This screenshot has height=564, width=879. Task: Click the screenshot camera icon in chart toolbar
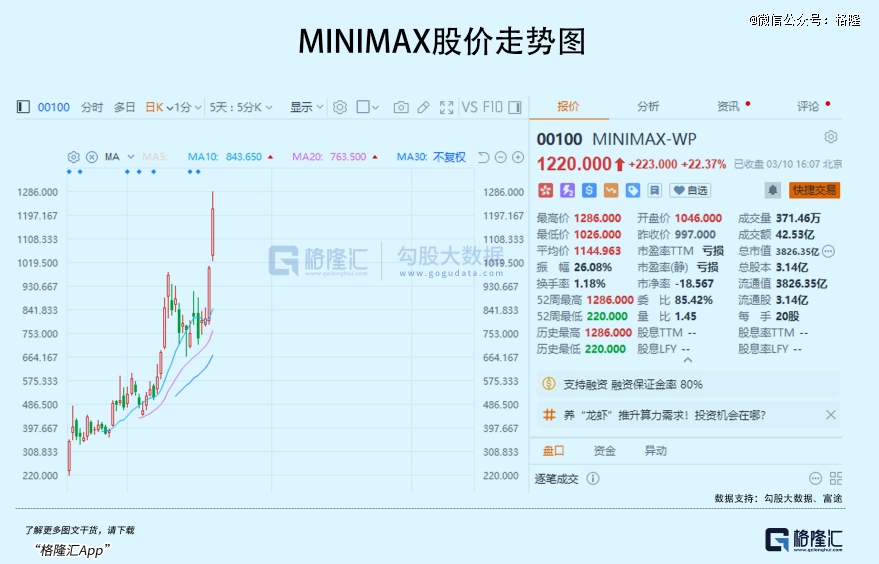click(x=401, y=107)
